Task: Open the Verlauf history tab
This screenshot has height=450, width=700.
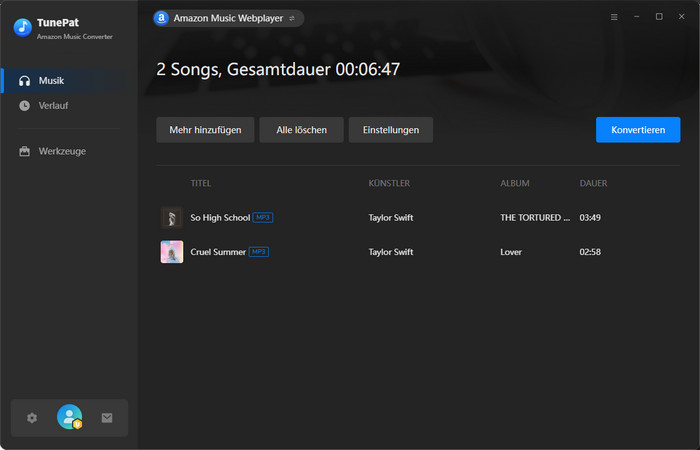Action: pos(53,105)
